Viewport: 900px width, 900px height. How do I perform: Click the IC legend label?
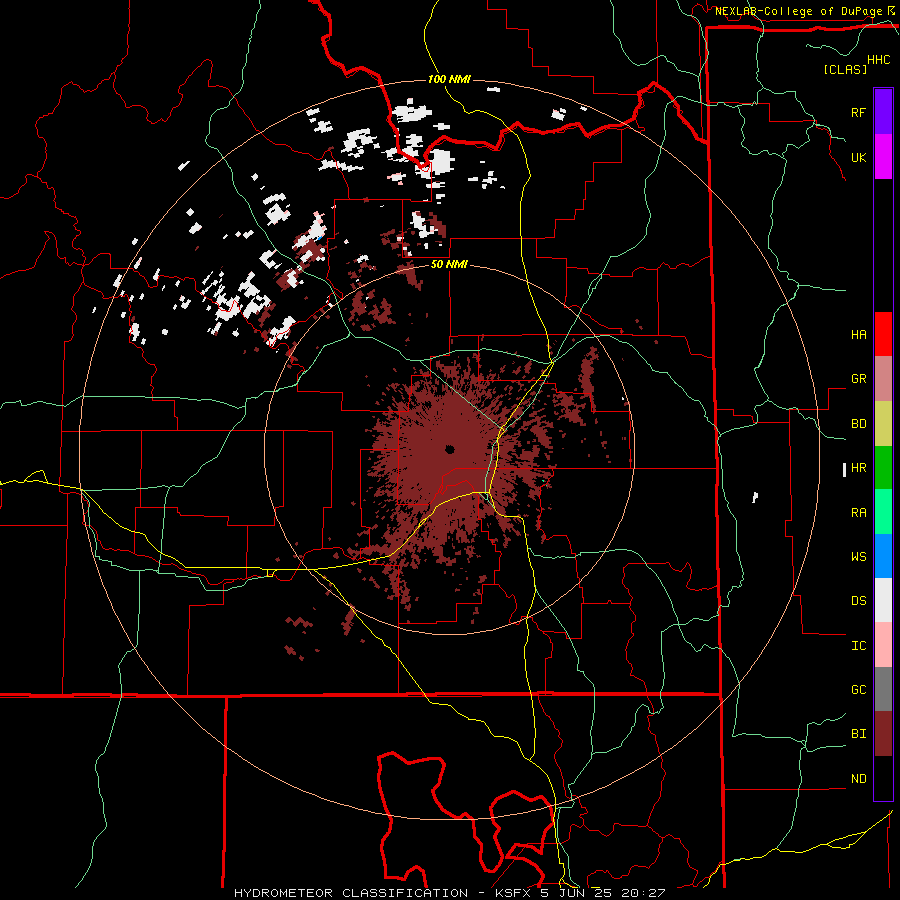click(x=858, y=646)
